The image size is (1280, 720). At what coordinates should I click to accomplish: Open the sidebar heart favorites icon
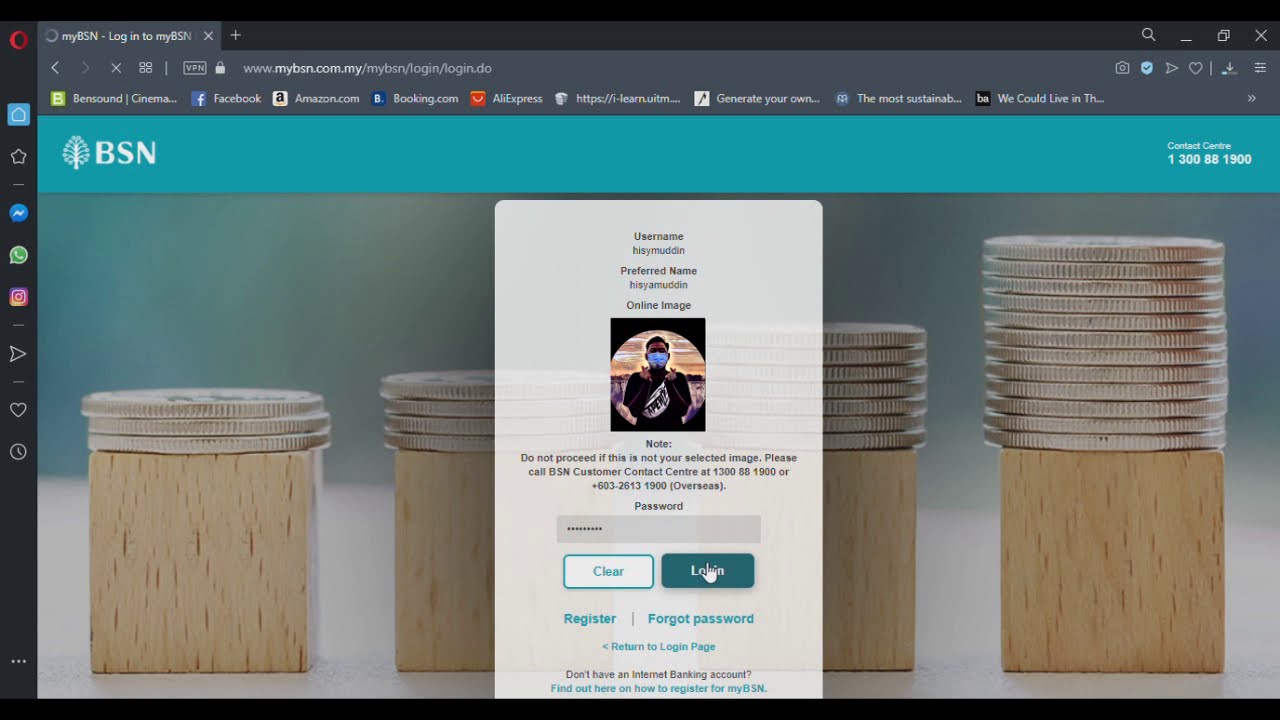(18, 410)
